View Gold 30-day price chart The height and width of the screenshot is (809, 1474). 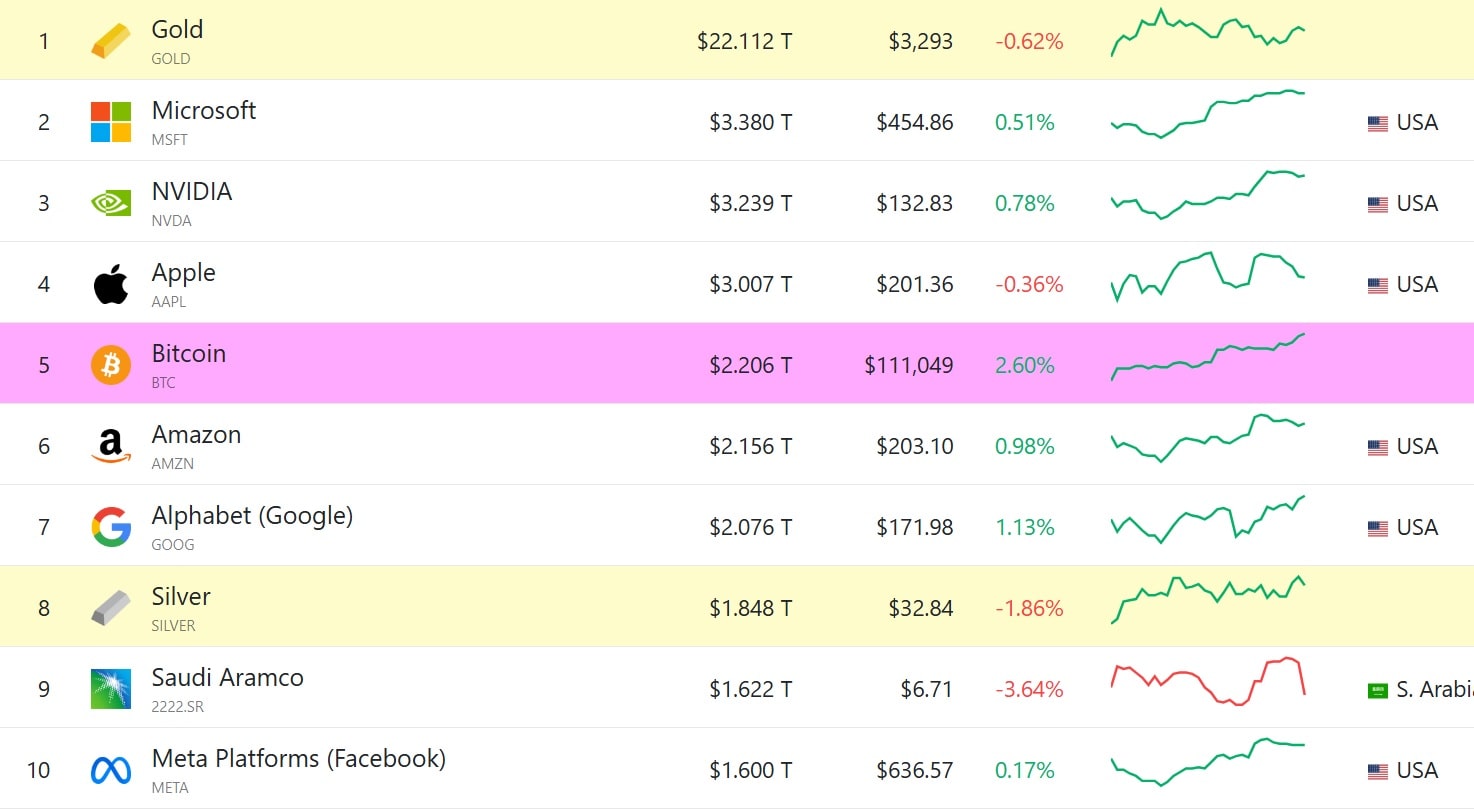click(x=1208, y=32)
